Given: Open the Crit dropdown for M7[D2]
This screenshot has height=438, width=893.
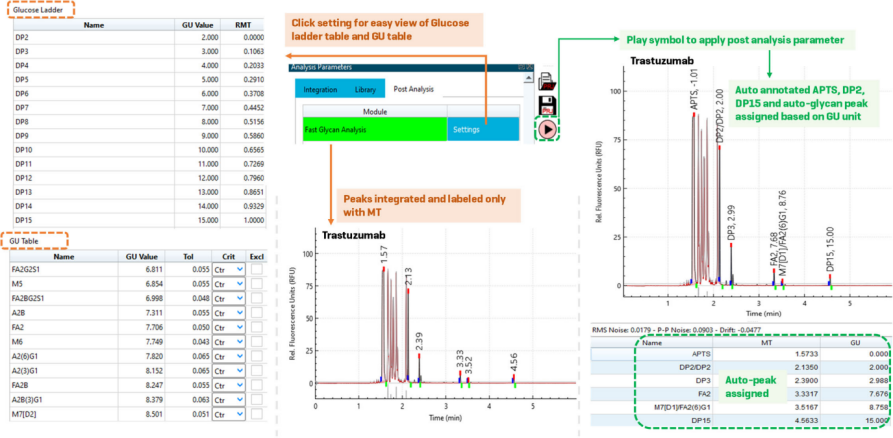Looking at the screenshot, I should [229, 415].
